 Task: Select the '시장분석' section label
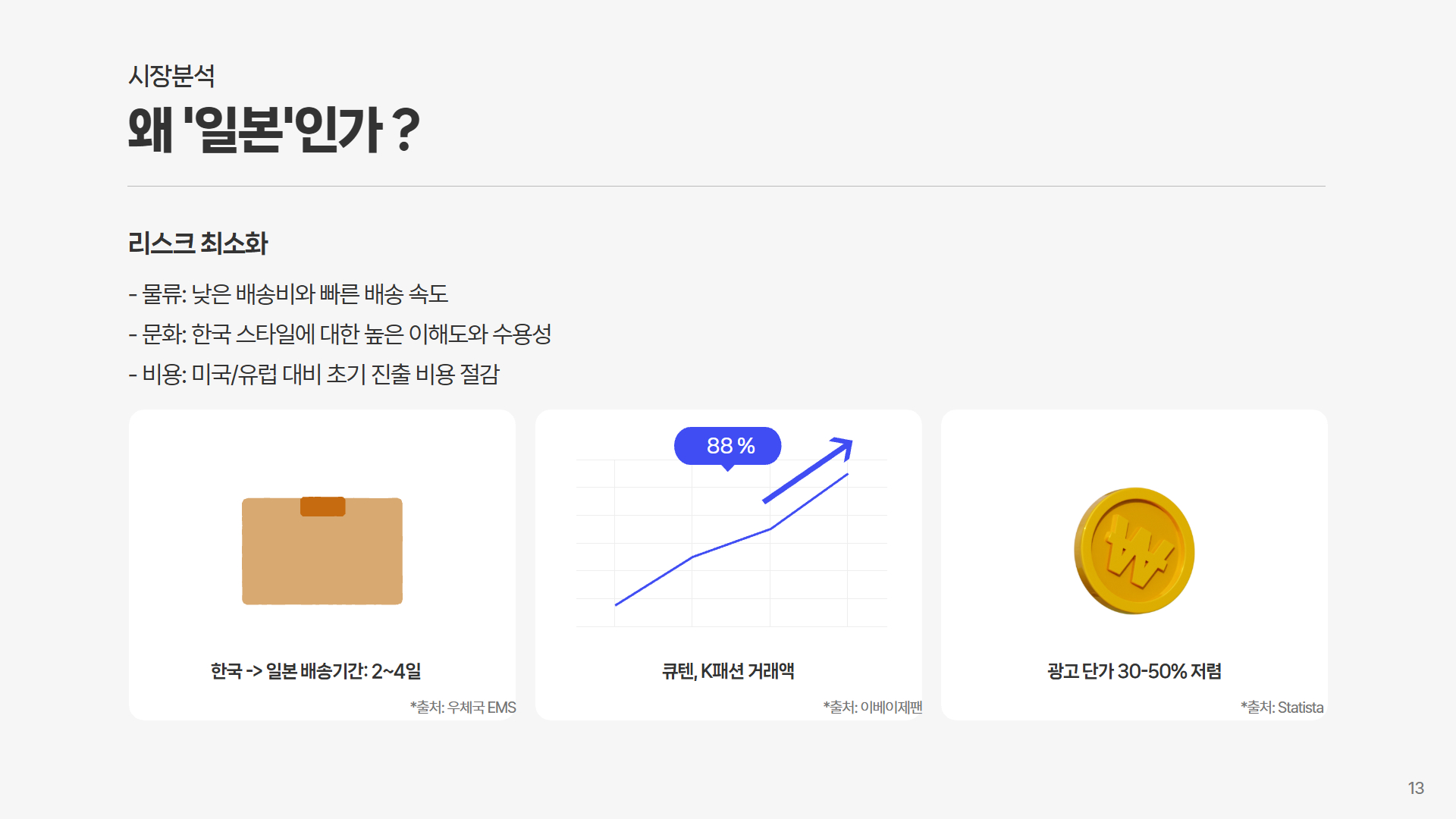pyautogui.click(x=171, y=76)
